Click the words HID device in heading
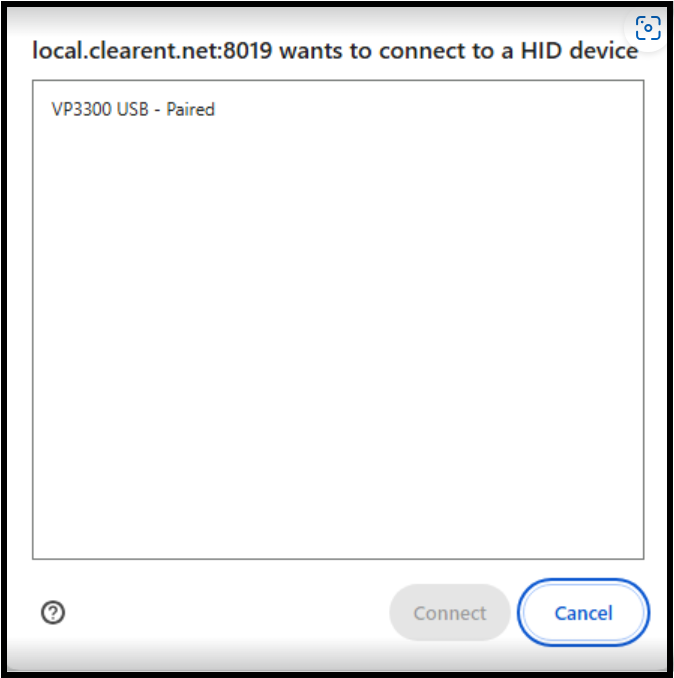Screen dimensions: 674x678 point(579,51)
